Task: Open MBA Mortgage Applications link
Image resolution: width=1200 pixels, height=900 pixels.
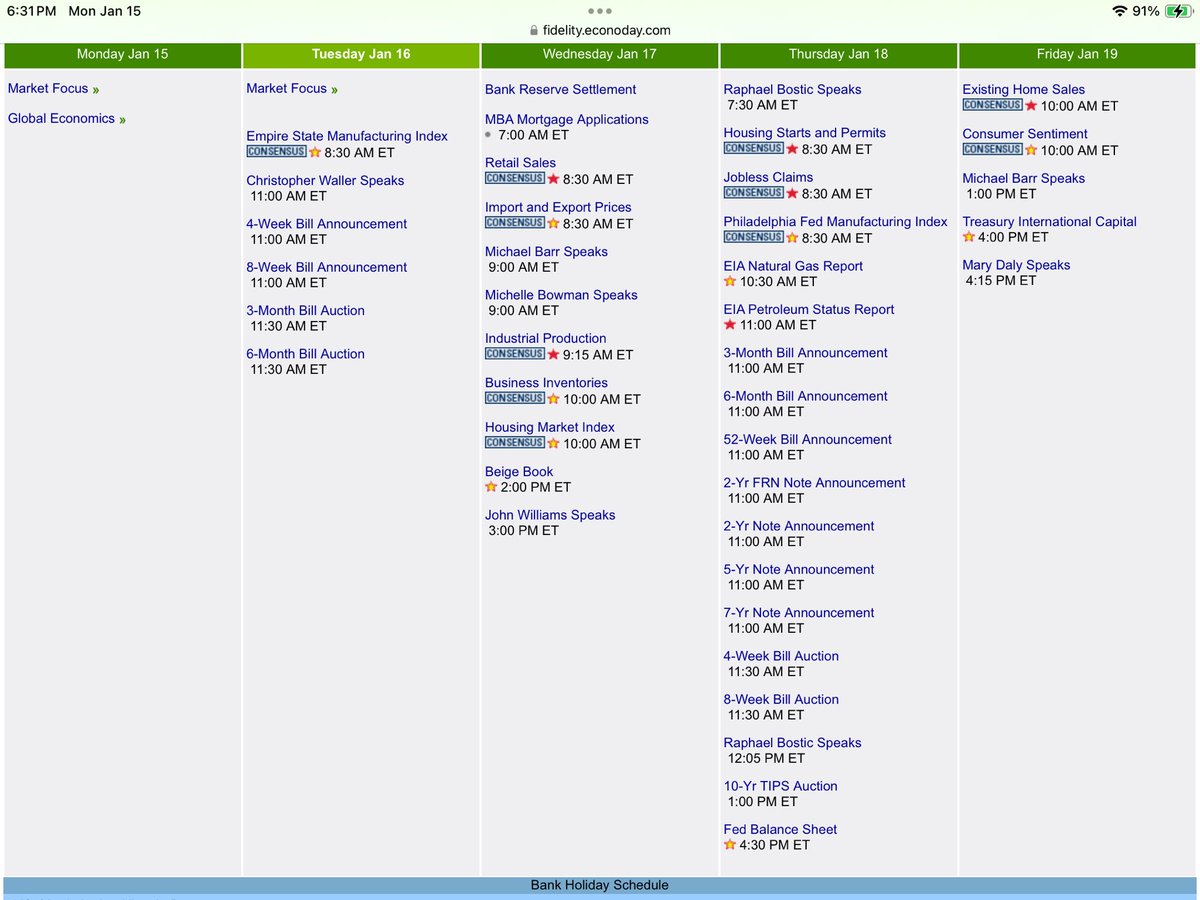Action: coord(567,119)
